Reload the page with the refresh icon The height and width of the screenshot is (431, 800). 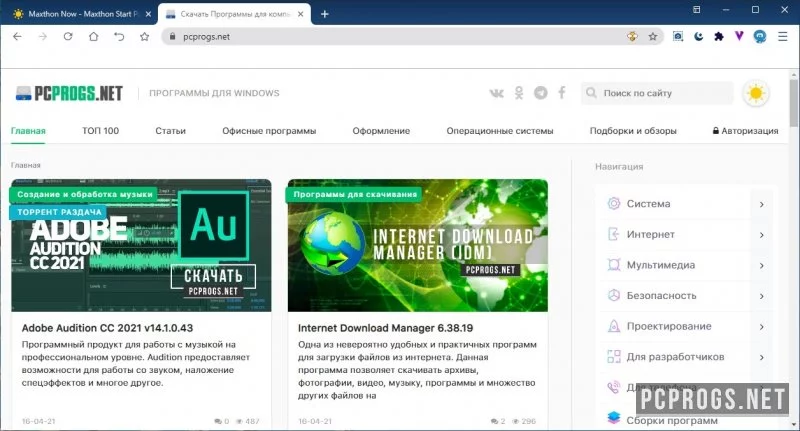68,36
